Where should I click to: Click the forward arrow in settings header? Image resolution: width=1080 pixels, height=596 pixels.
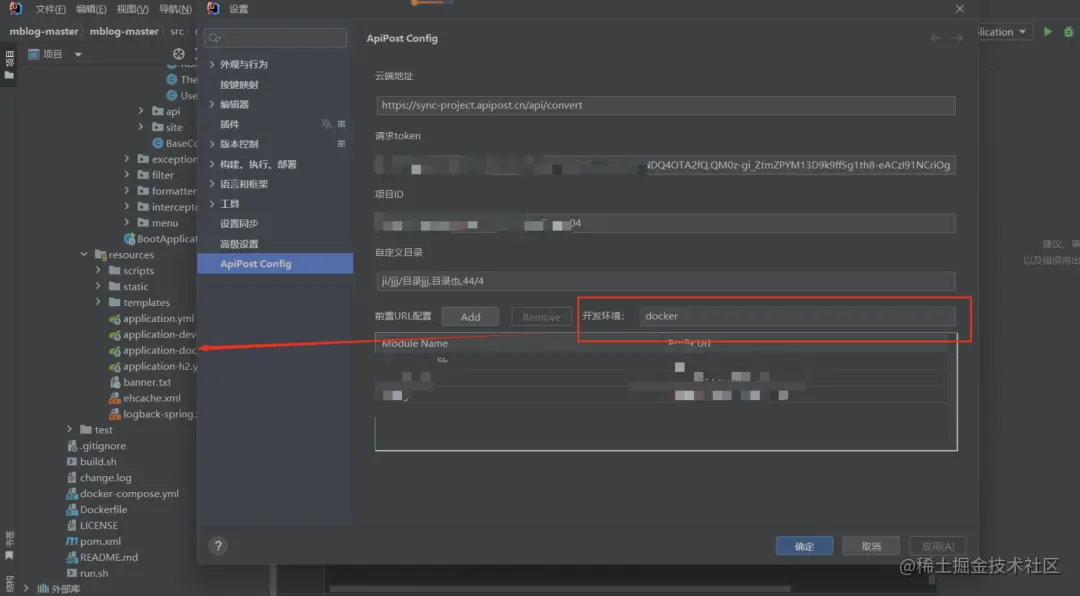click(x=957, y=39)
